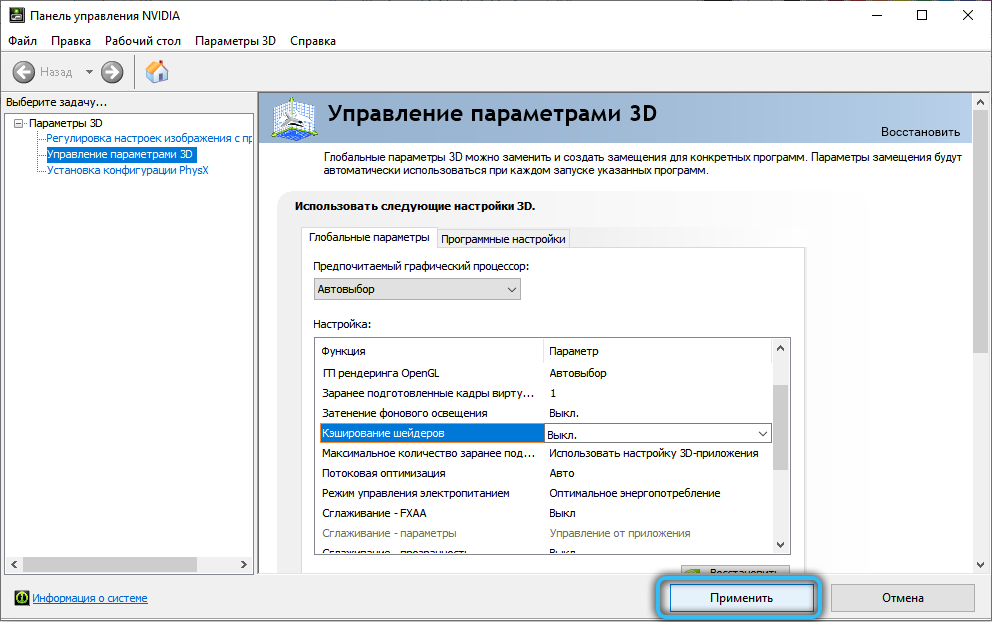This screenshot has height=622, width=992.
Task: Switch to the Программные настройки tab
Action: coord(504,239)
